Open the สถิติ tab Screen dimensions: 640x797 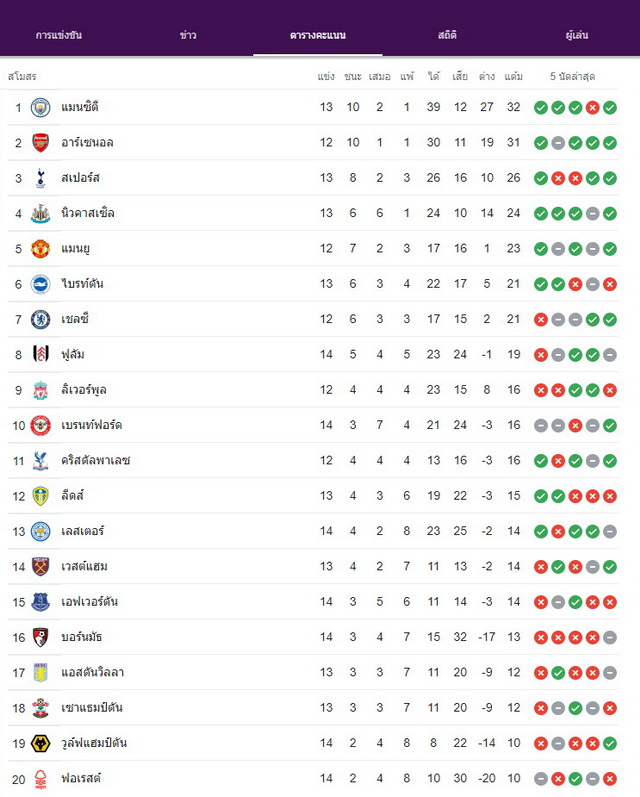(447, 35)
